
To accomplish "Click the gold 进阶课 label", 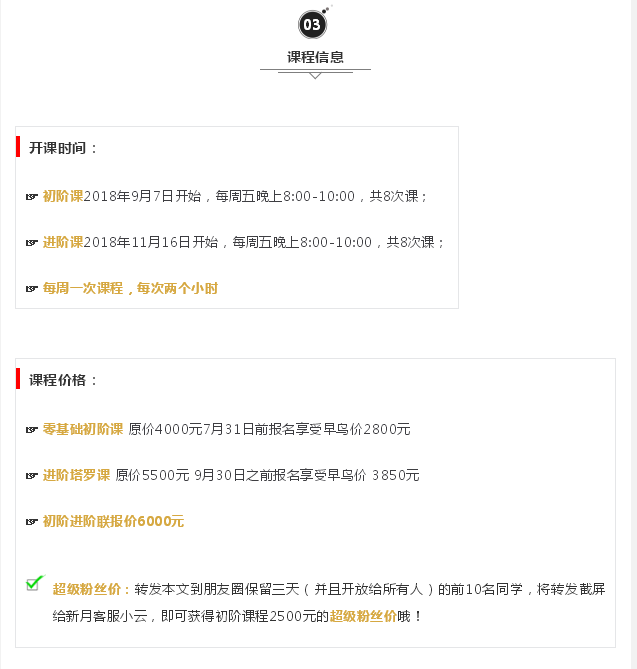I will coord(63,242).
